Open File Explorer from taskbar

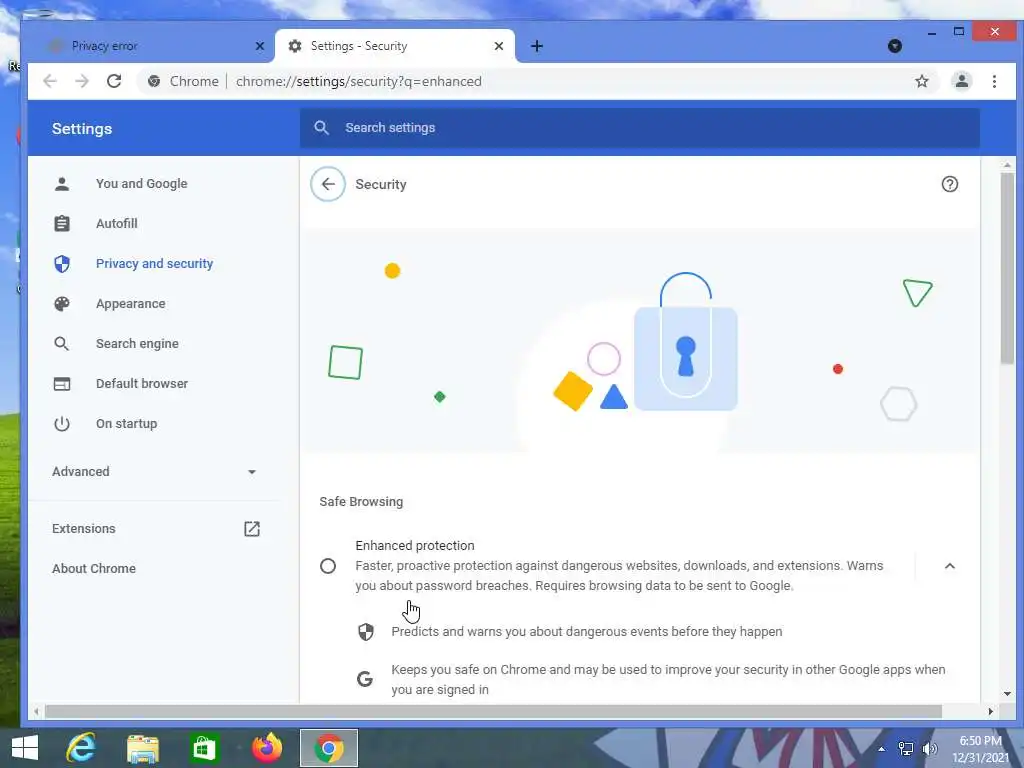pyautogui.click(x=142, y=748)
